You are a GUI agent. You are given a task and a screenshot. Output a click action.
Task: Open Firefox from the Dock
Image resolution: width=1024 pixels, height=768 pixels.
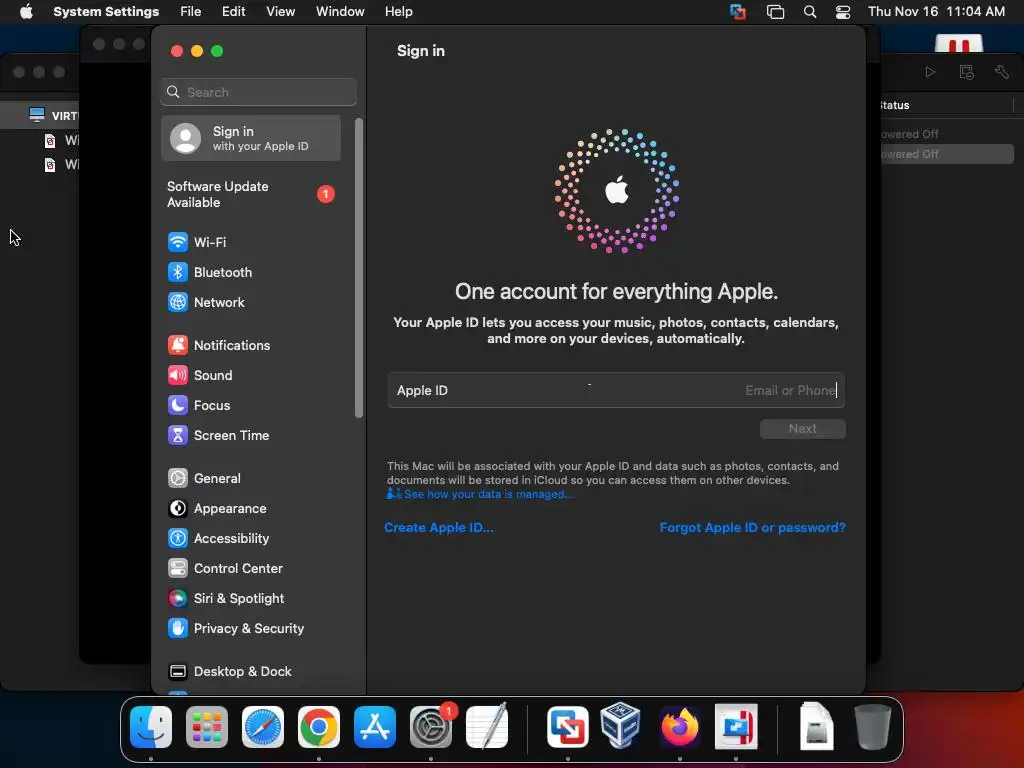tap(680, 727)
